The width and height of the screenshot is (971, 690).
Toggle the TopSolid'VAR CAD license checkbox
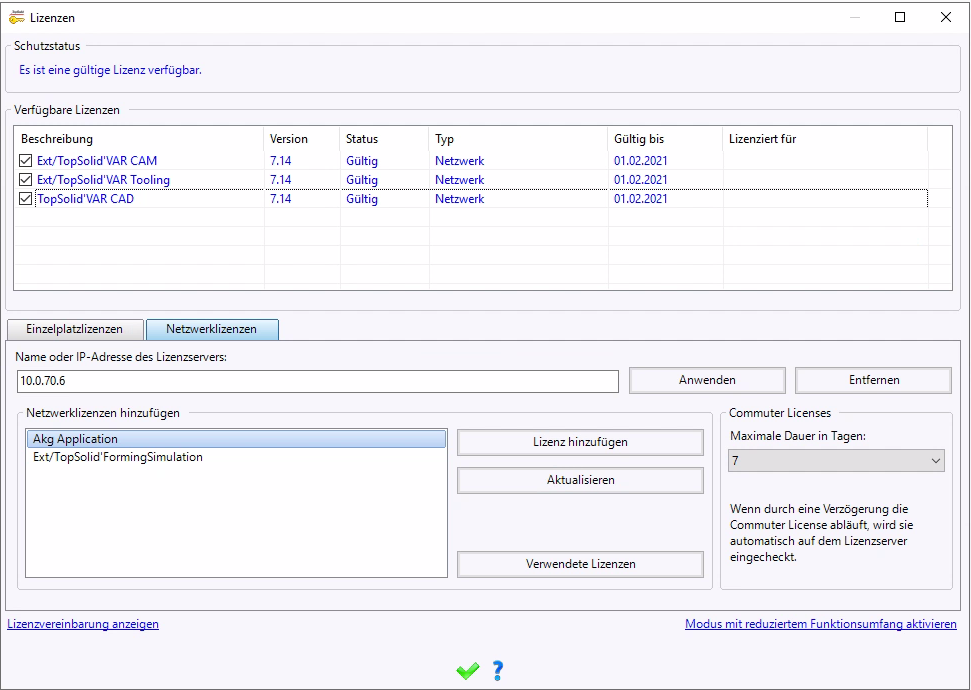click(25, 199)
